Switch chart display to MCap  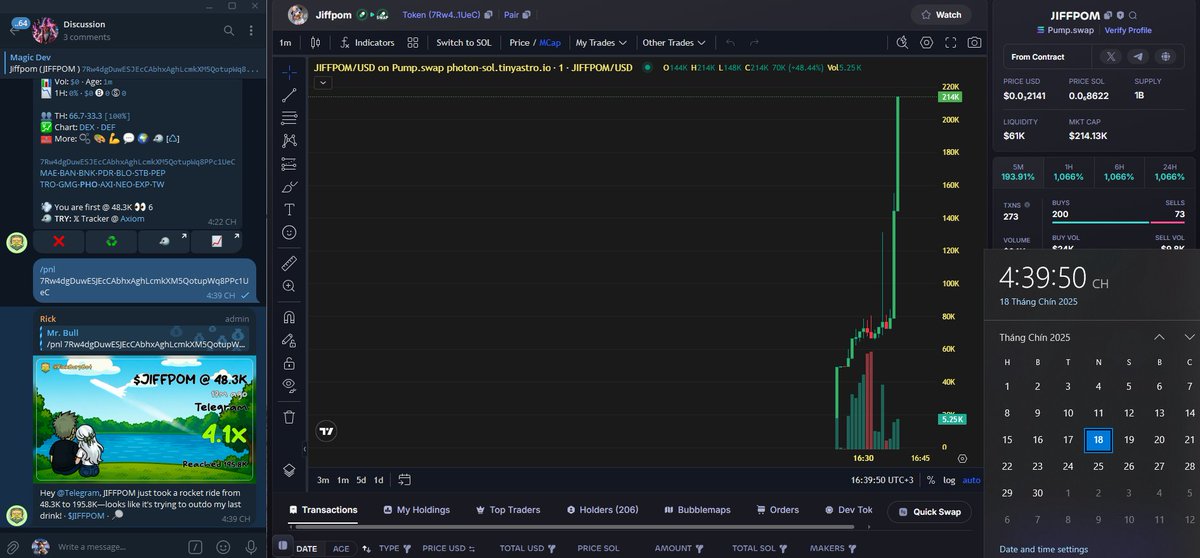coord(550,43)
